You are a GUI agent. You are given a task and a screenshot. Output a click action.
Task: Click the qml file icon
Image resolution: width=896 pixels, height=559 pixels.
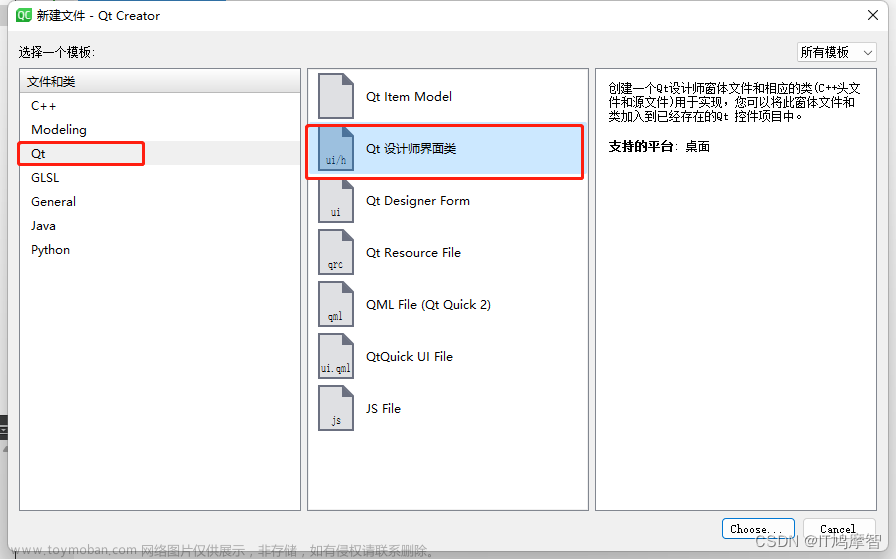(x=335, y=305)
